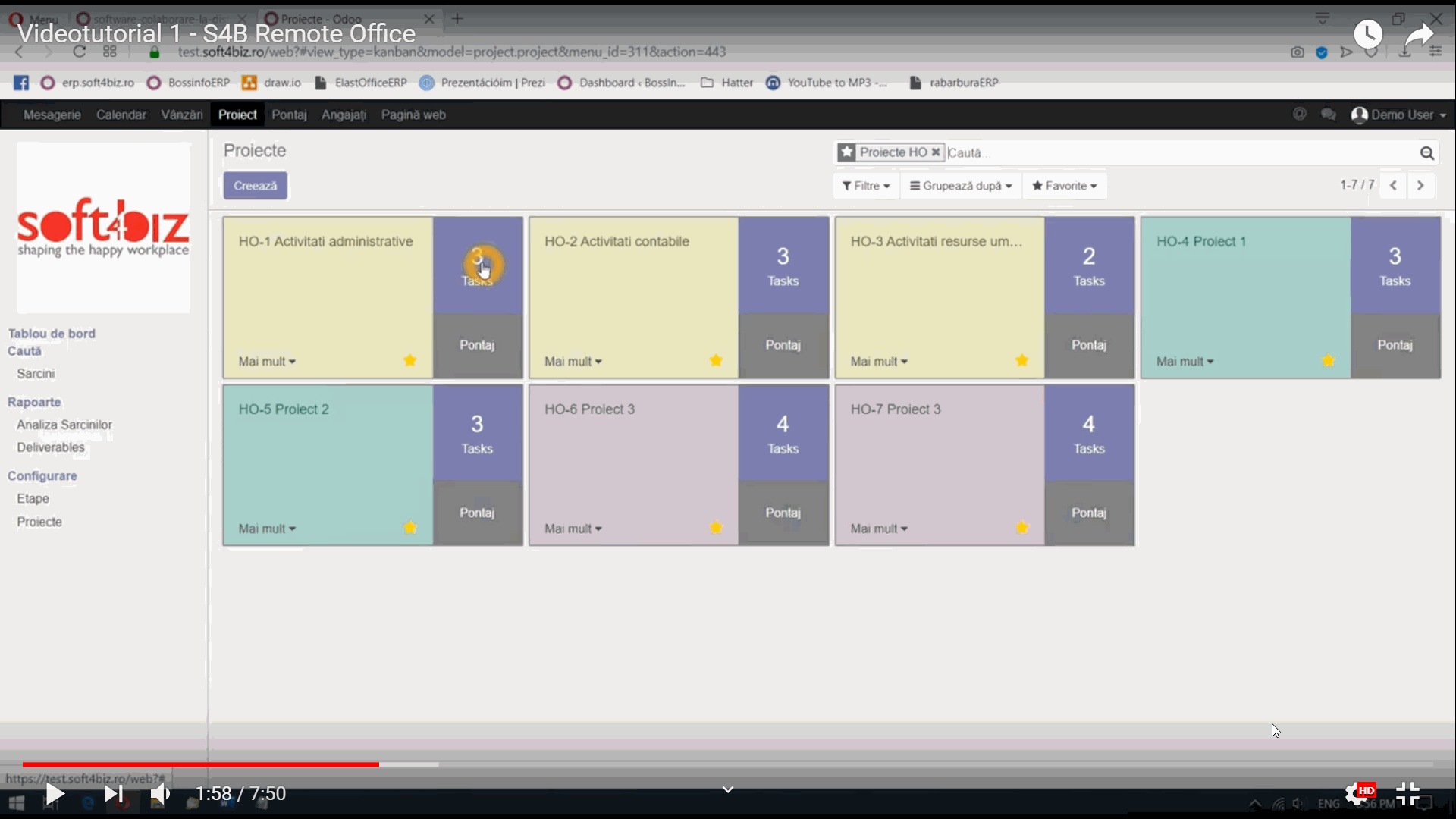Switch to the Vânzări menu
The height and width of the screenshot is (819, 1456).
[x=181, y=115]
